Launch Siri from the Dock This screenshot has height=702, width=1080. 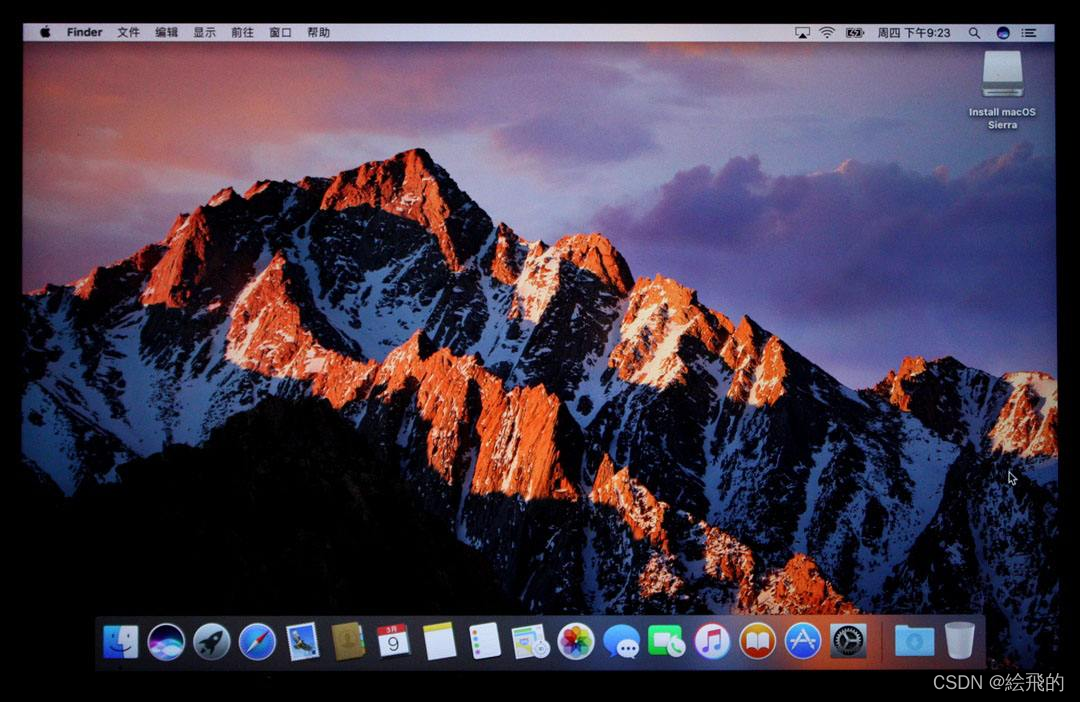[166, 641]
